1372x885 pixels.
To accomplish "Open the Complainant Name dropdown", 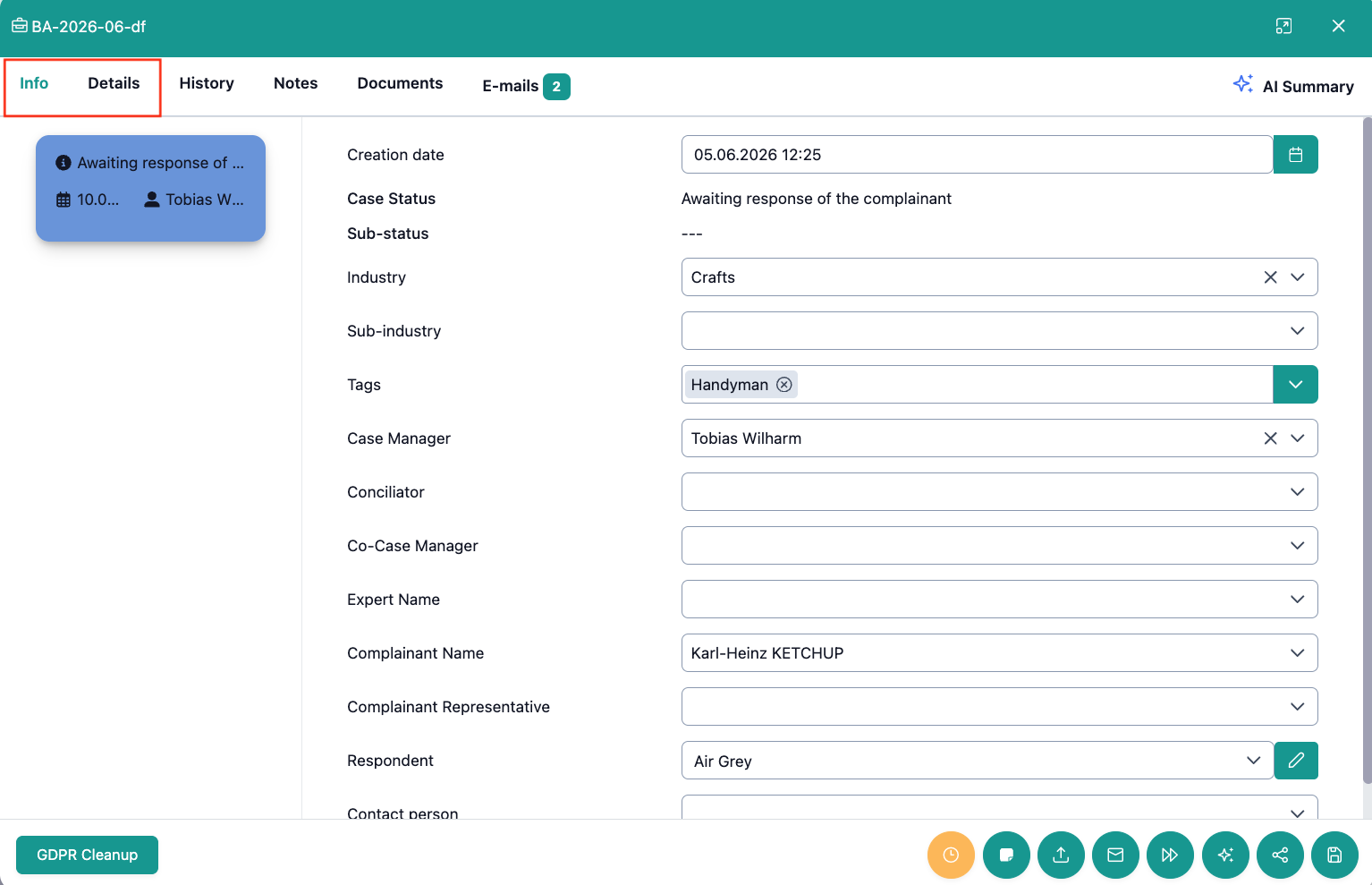I will 1298,653.
